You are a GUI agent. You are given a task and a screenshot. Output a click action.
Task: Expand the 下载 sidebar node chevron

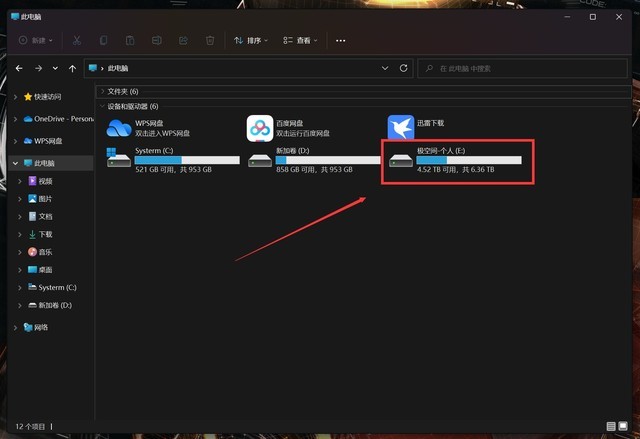click(x=20, y=234)
